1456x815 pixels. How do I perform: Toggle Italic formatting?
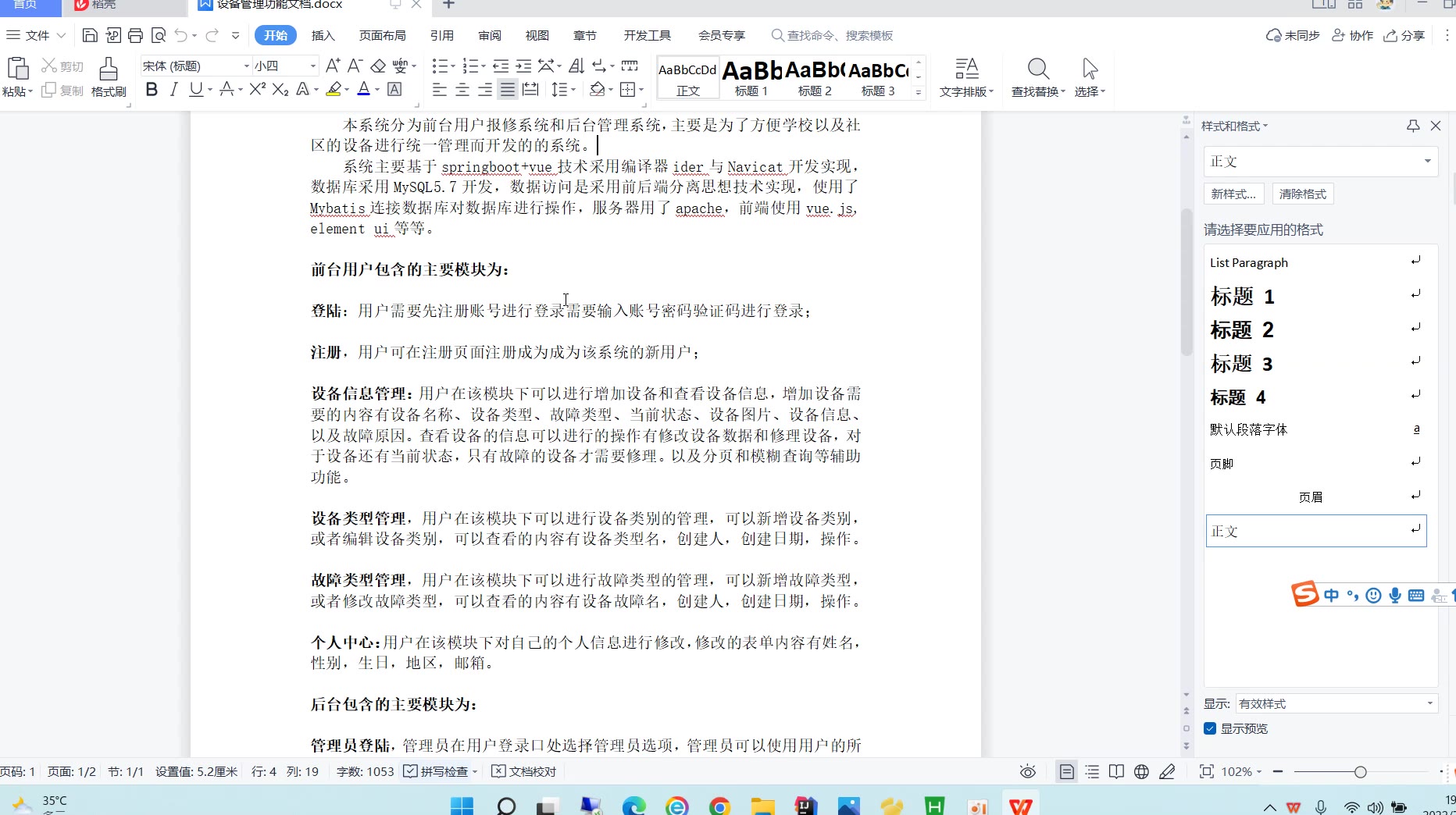(x=174, y=89)
